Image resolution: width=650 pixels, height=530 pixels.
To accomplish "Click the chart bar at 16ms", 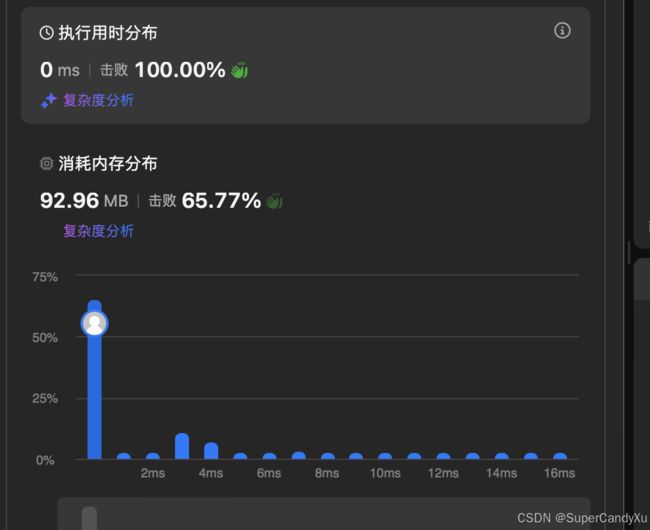I will [560, 456].
